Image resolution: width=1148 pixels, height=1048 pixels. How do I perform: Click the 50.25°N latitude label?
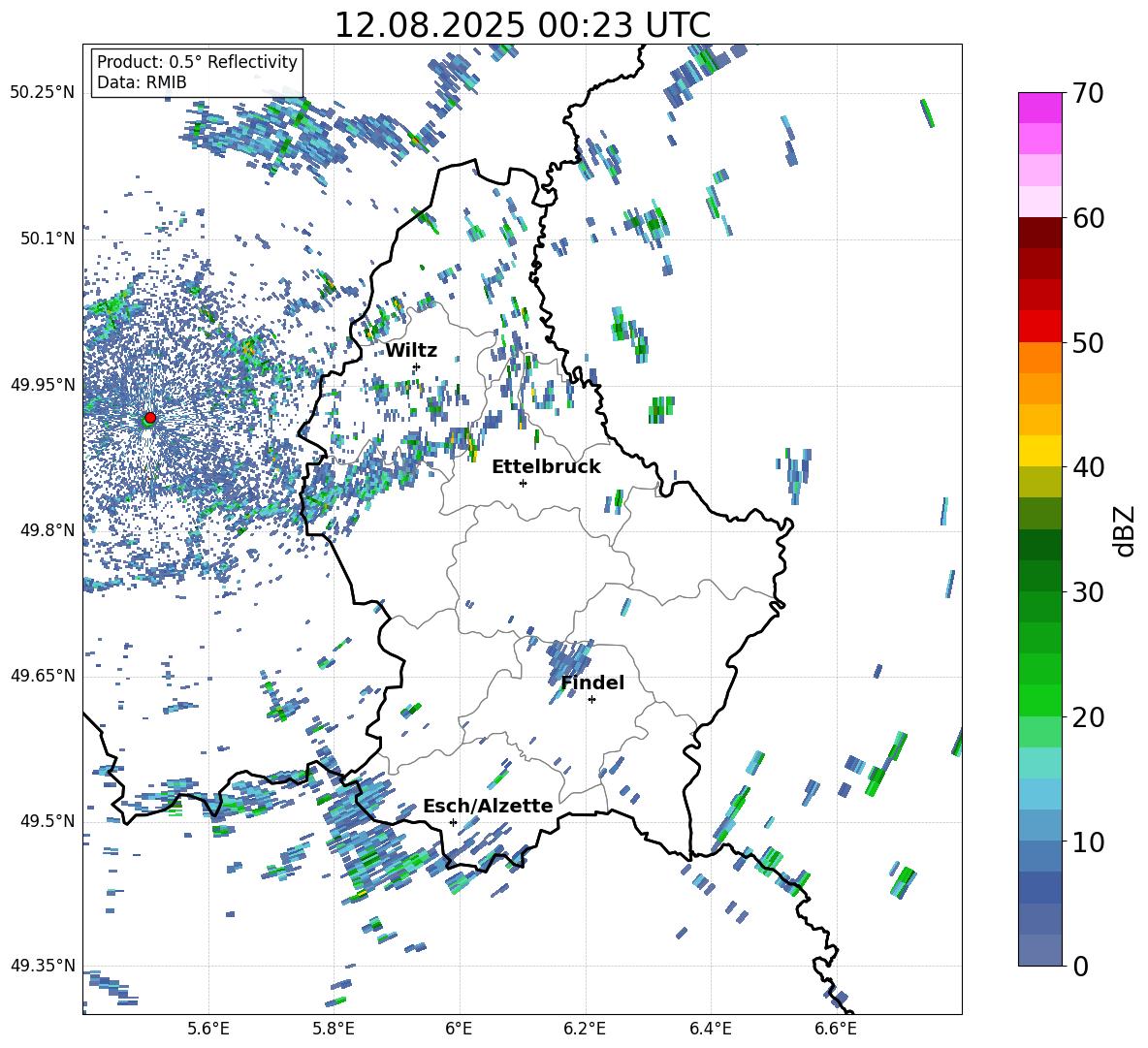tap(43, 93)
